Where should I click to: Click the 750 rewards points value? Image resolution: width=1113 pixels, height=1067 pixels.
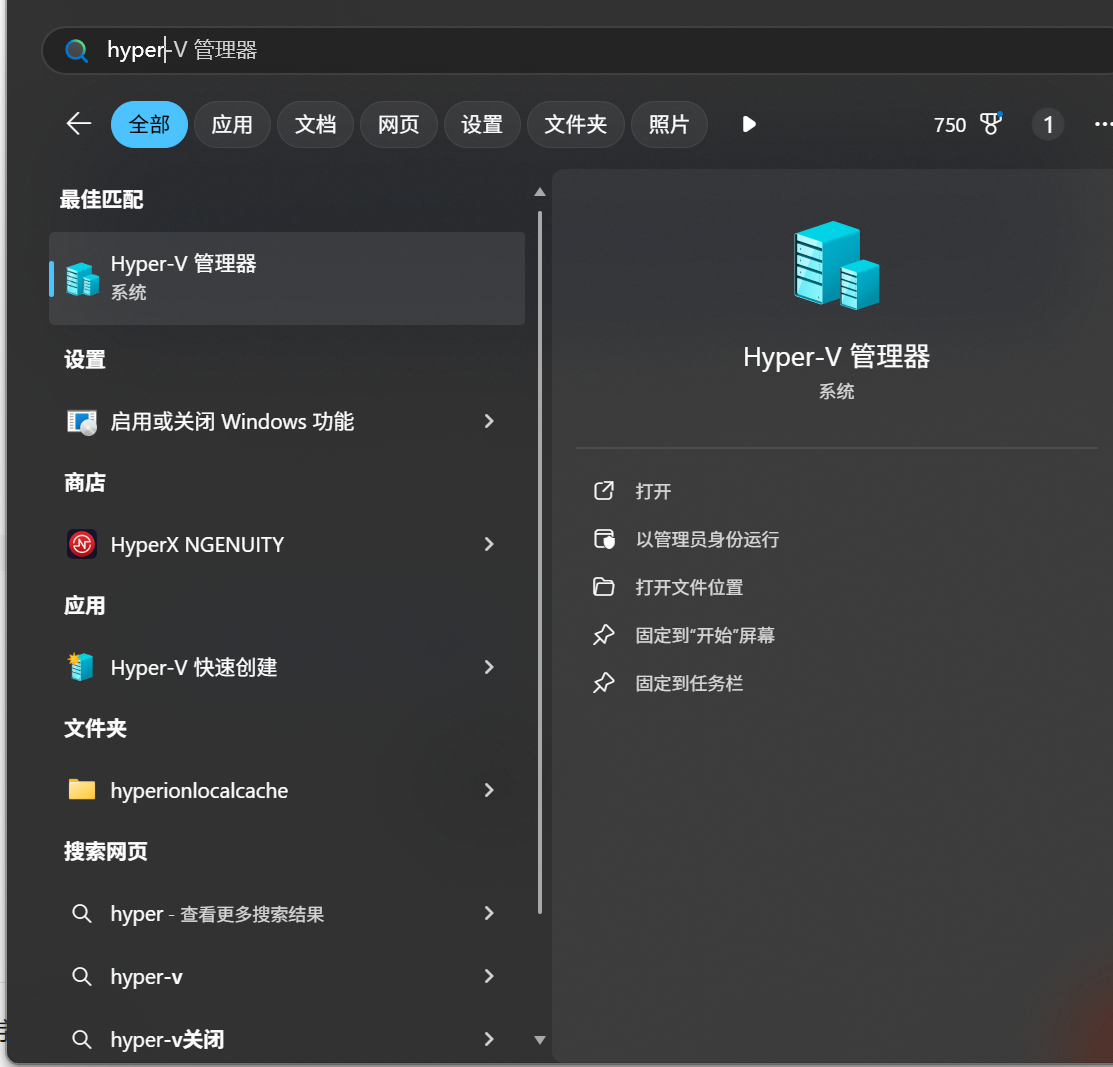pyautogui.click(x=950, y=126)
